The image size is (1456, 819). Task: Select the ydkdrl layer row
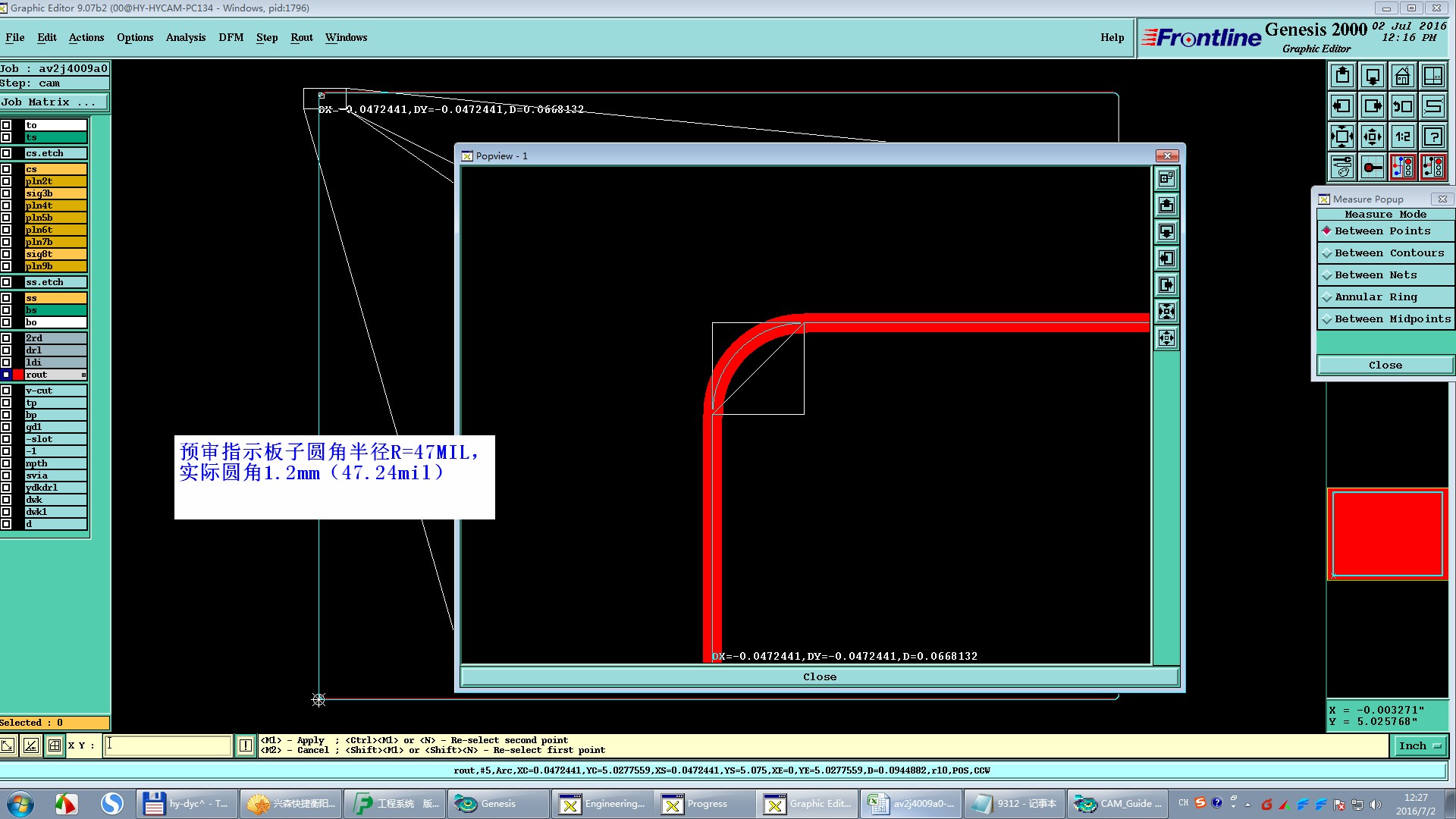(55, 488)
